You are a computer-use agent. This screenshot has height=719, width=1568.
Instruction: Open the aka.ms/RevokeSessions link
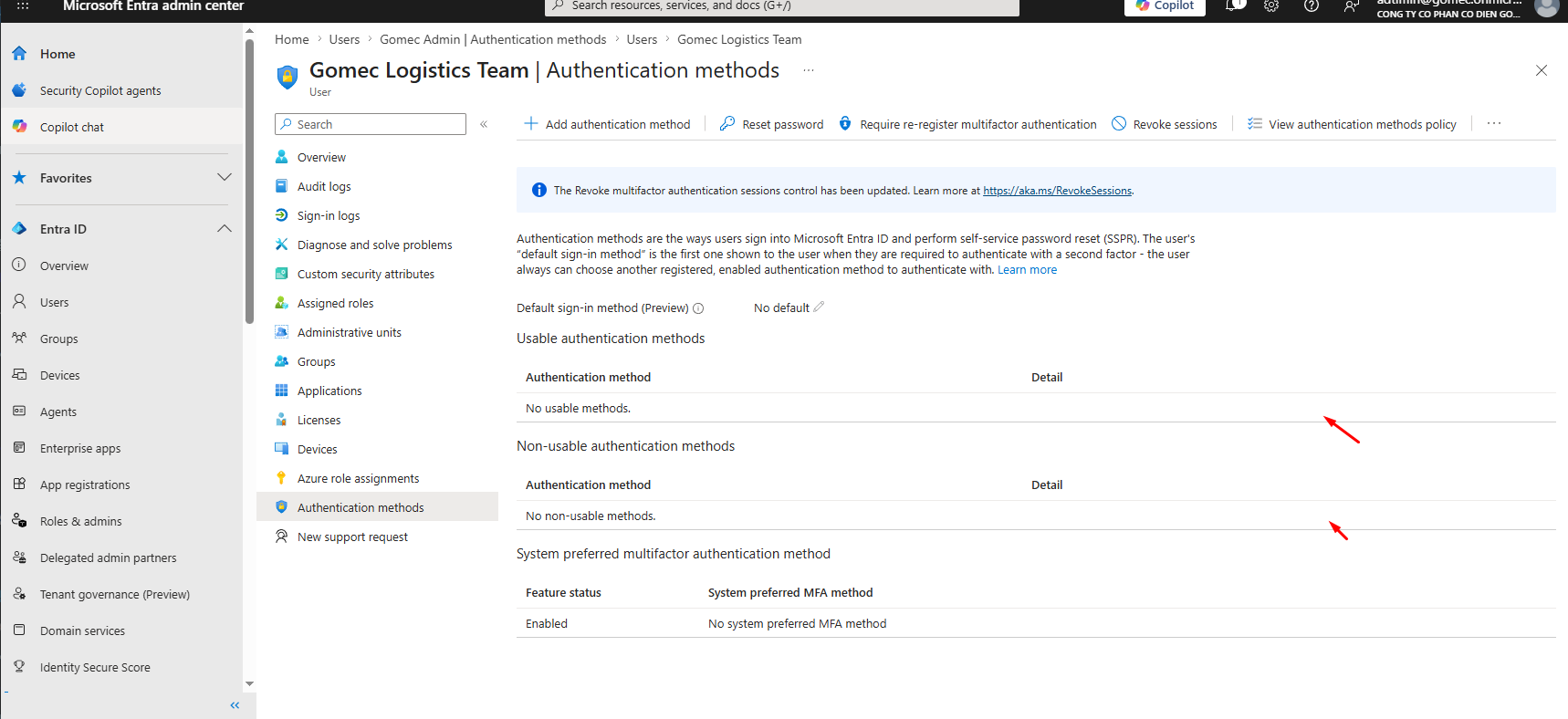(1058, 191)
